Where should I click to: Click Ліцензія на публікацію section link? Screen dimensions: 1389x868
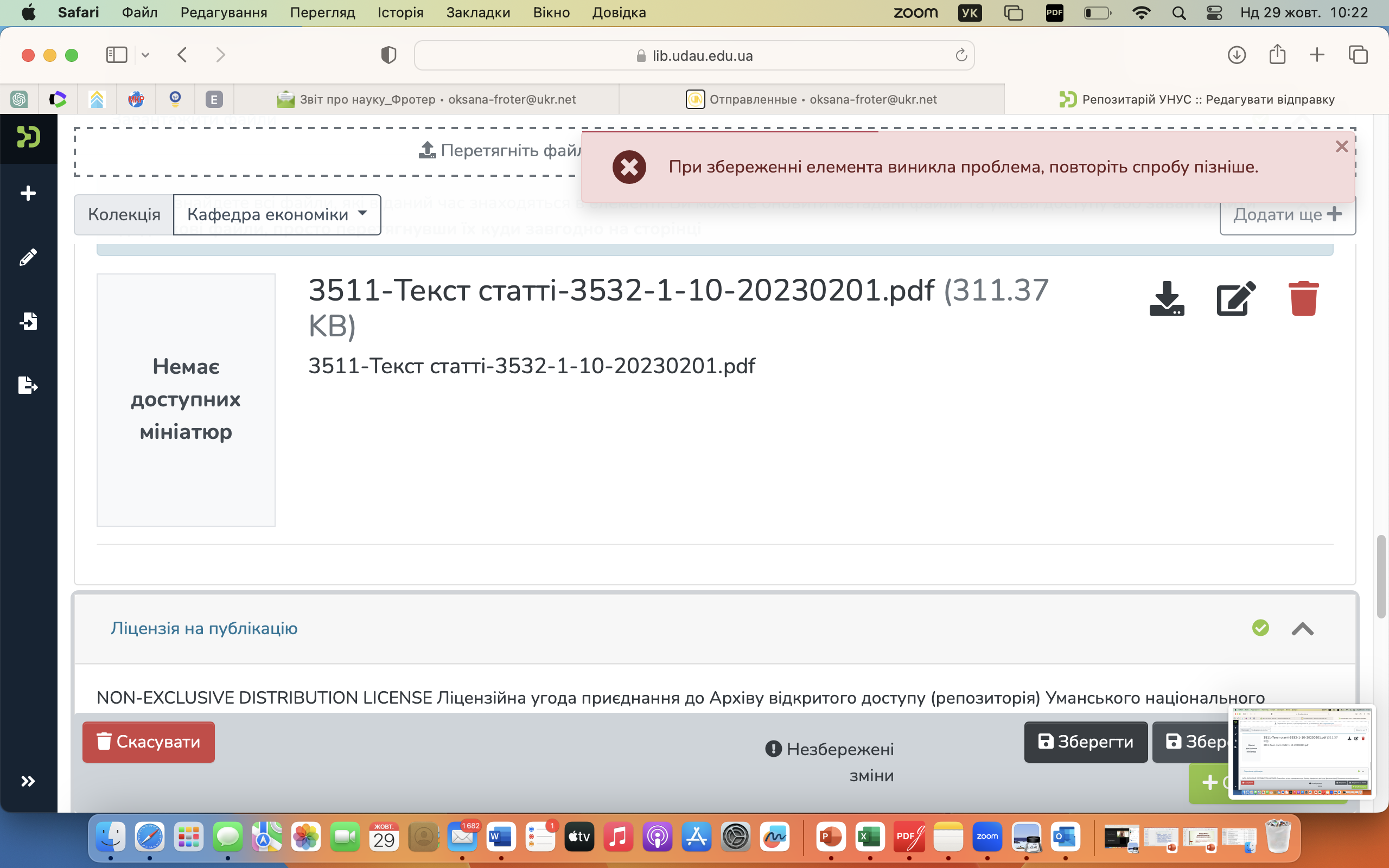pyautogui.click(x=204, y=628)
